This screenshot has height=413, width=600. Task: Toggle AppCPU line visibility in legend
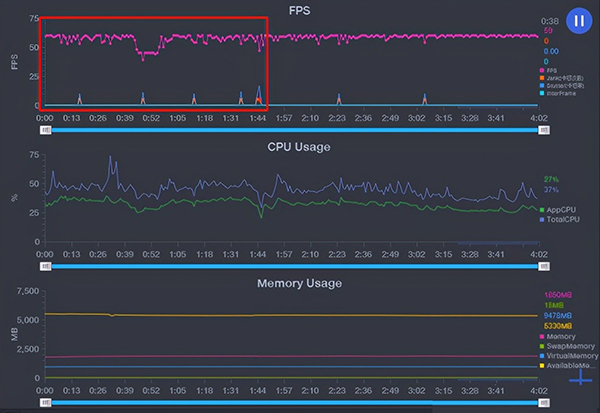click(x=556, y=210)
